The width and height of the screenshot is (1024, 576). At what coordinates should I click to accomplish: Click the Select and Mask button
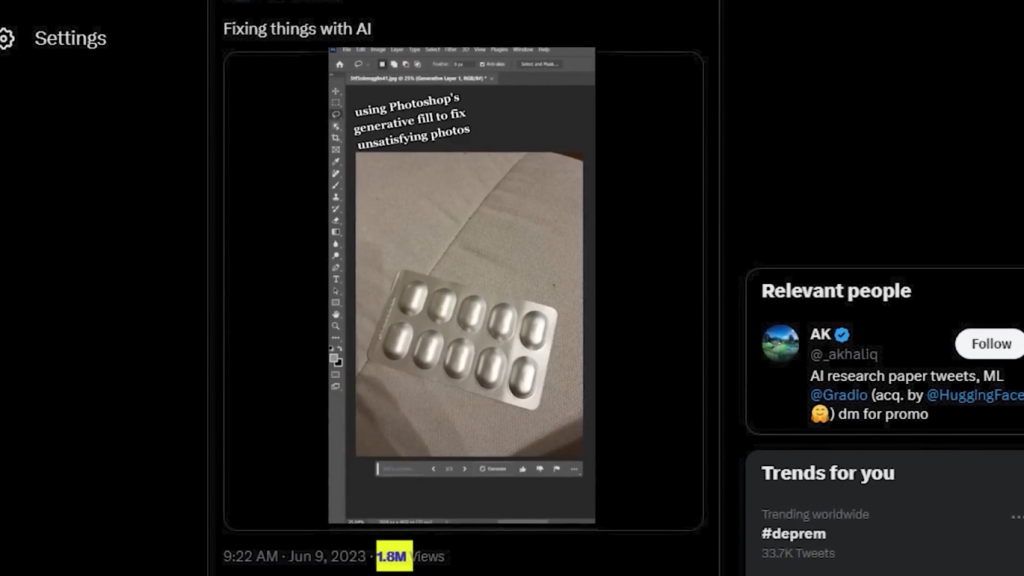[x=539, y=64]
